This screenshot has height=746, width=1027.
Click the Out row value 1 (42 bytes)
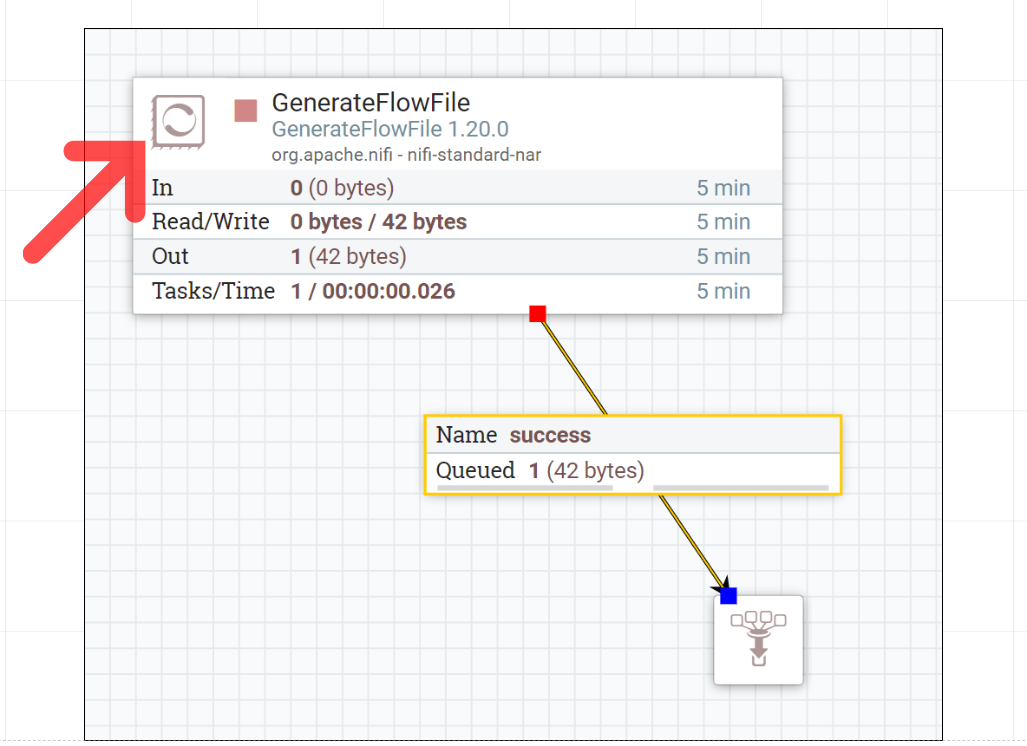click(348, 256)
